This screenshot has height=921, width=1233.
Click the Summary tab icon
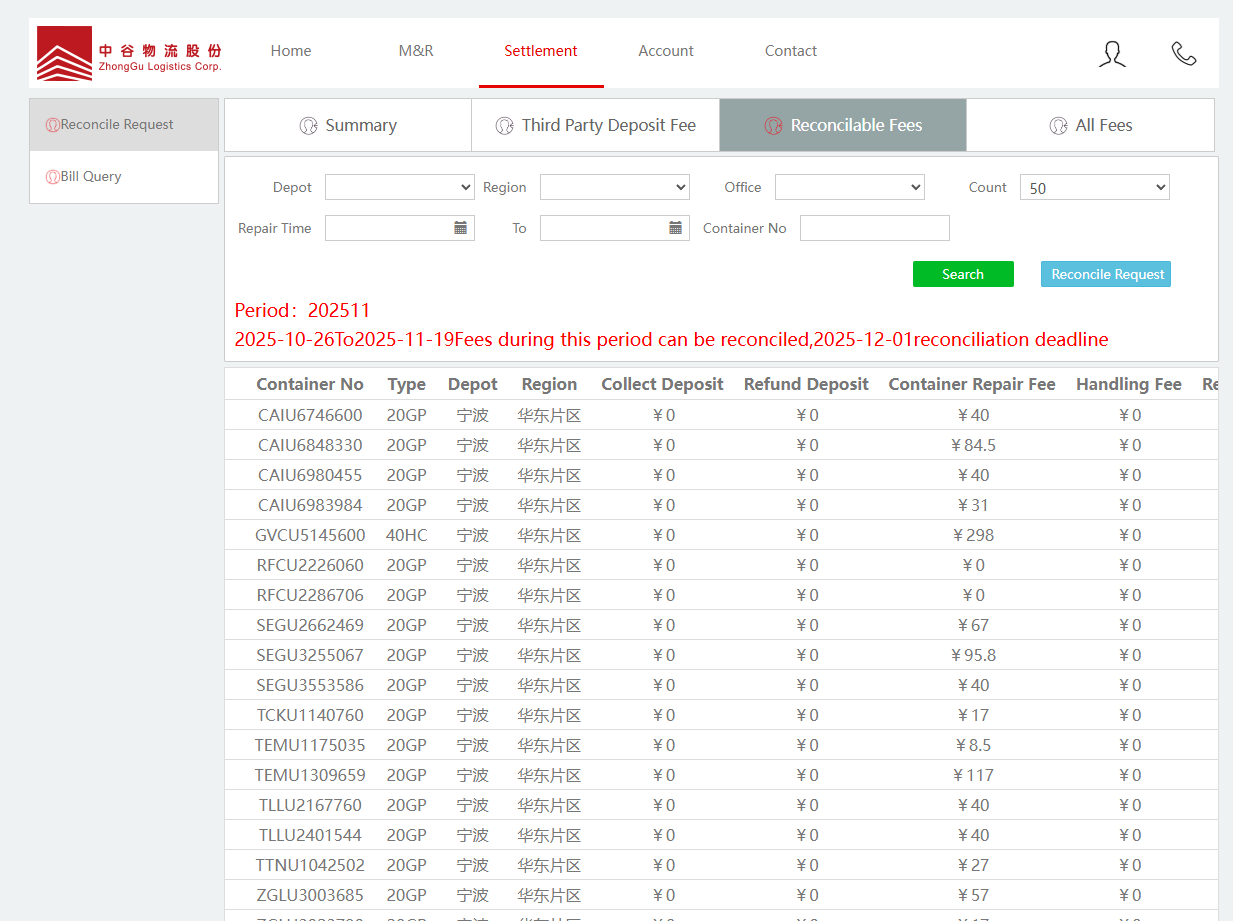click(308, 126)
